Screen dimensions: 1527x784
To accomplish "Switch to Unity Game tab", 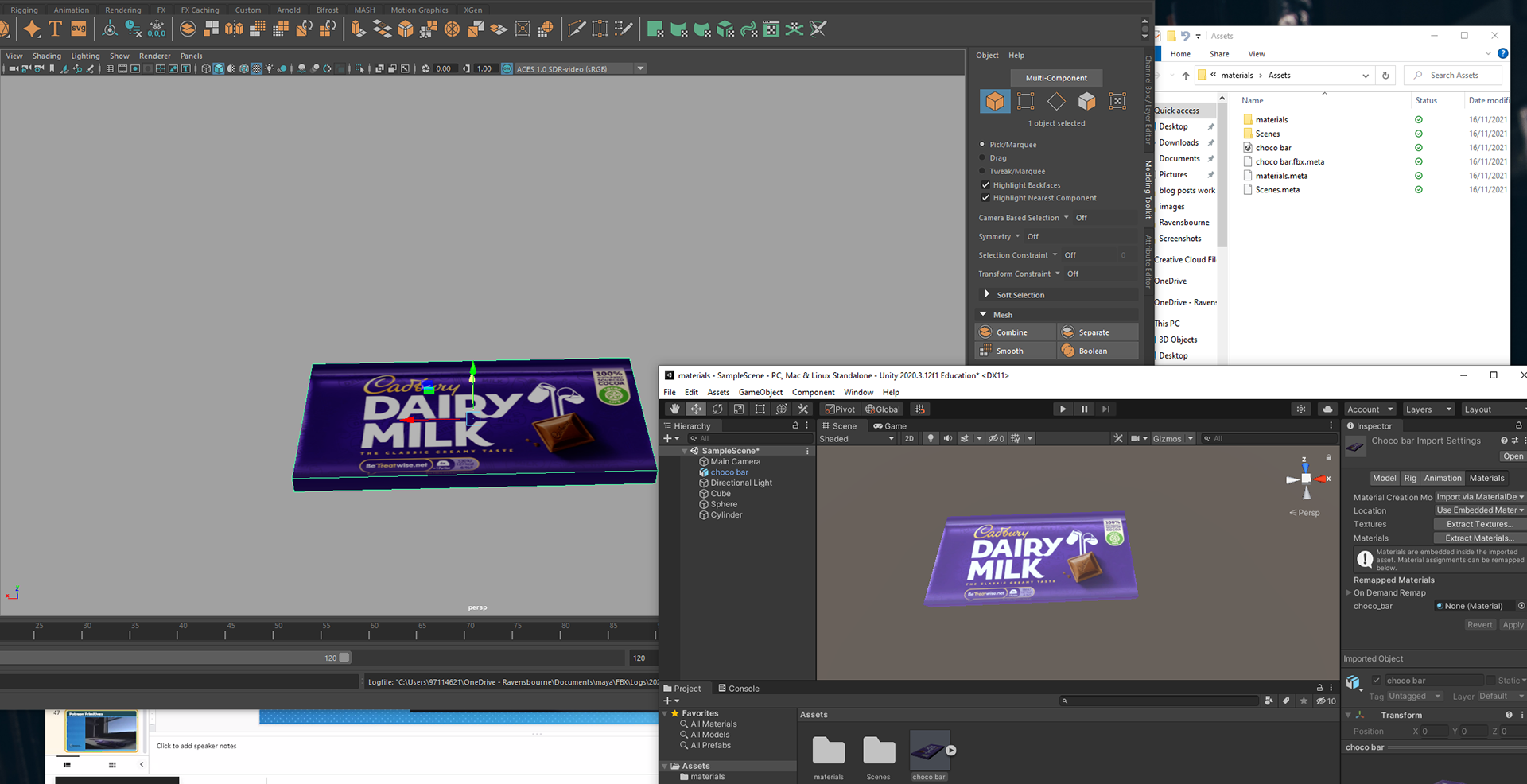I will 890,426.
